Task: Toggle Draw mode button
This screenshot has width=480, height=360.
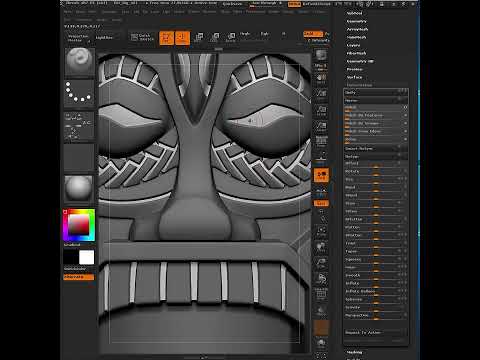Action: 182,38
